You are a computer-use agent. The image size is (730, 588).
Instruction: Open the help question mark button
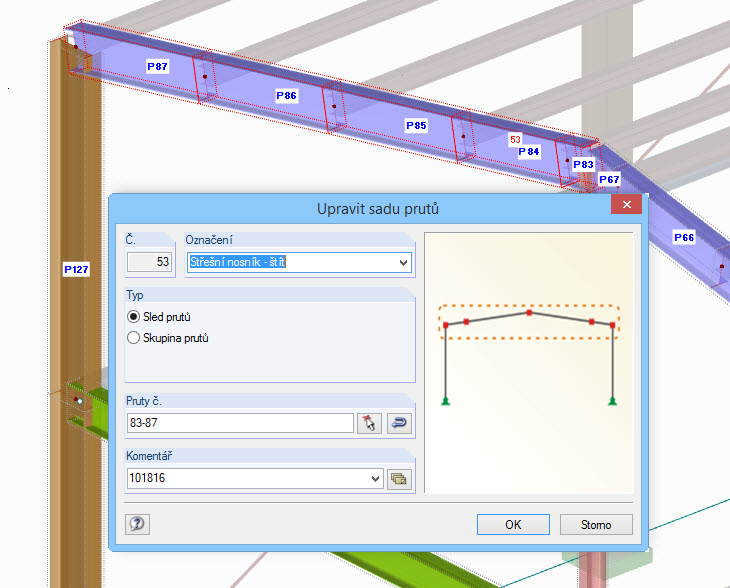[137, 524]
